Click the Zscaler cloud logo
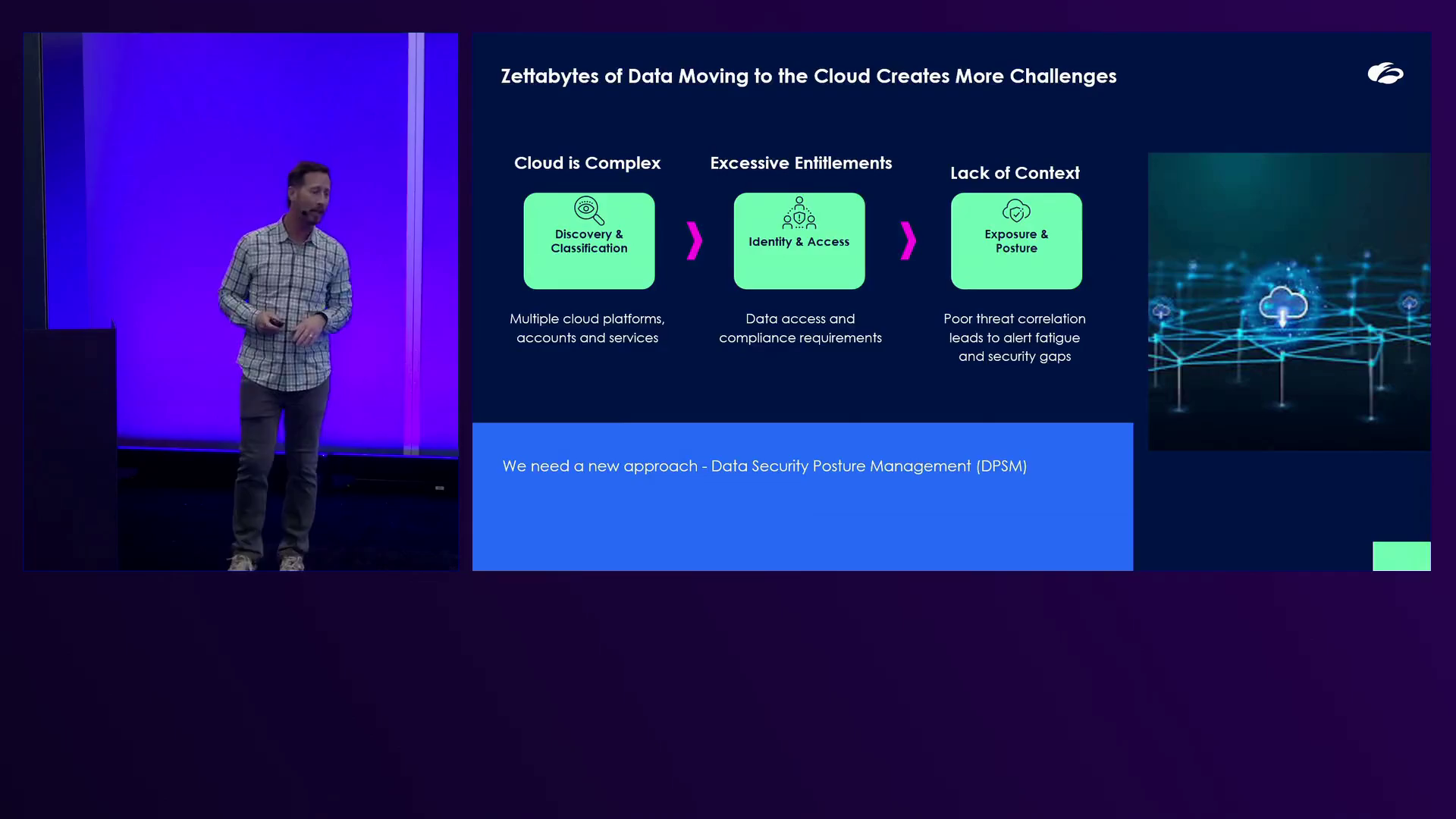Screen dimensions: 1456x819 1385,74
